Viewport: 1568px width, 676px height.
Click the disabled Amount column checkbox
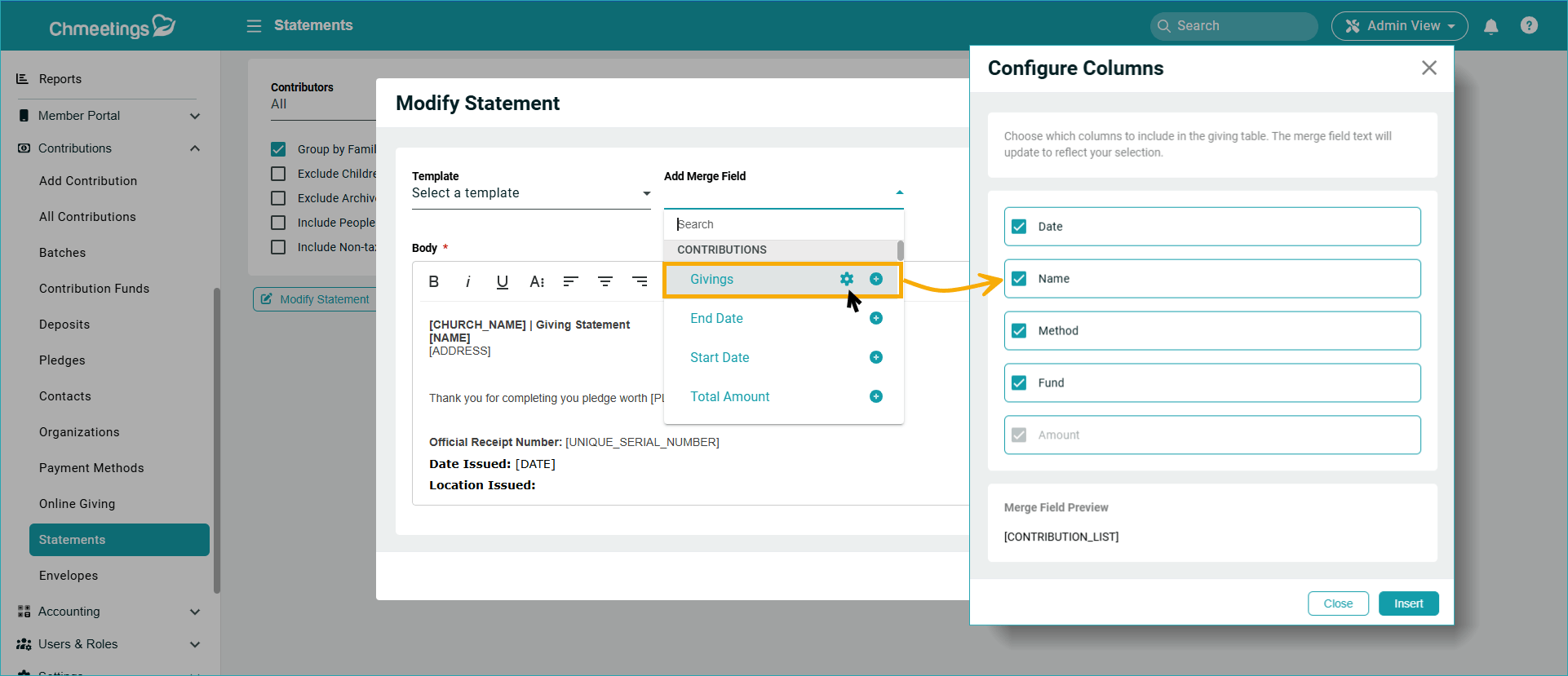1019,435
